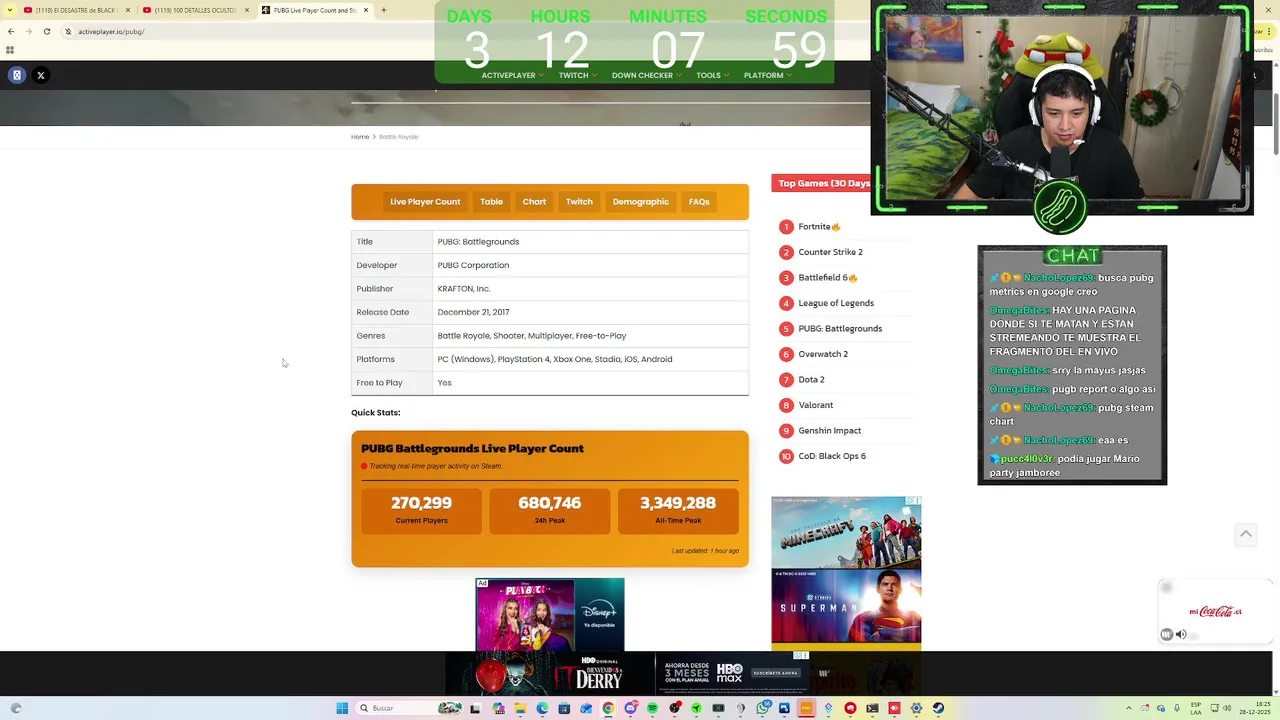Close the El DESASTRE de BLACK tab
Viewport: 1280px width, 720px height.
pyautogui.click(x=128, y=10)
